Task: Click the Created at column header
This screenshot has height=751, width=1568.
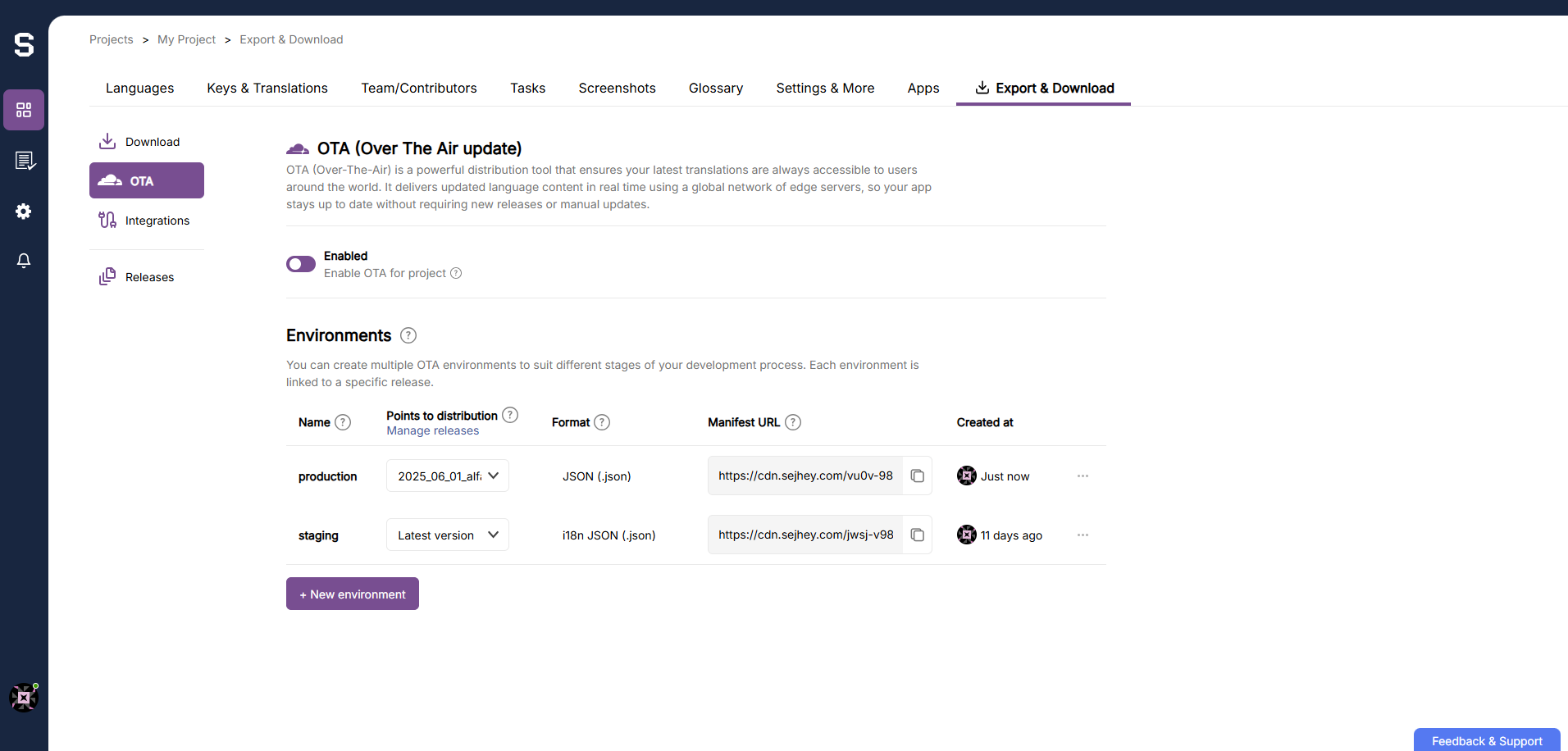Action: click(985, 422)
